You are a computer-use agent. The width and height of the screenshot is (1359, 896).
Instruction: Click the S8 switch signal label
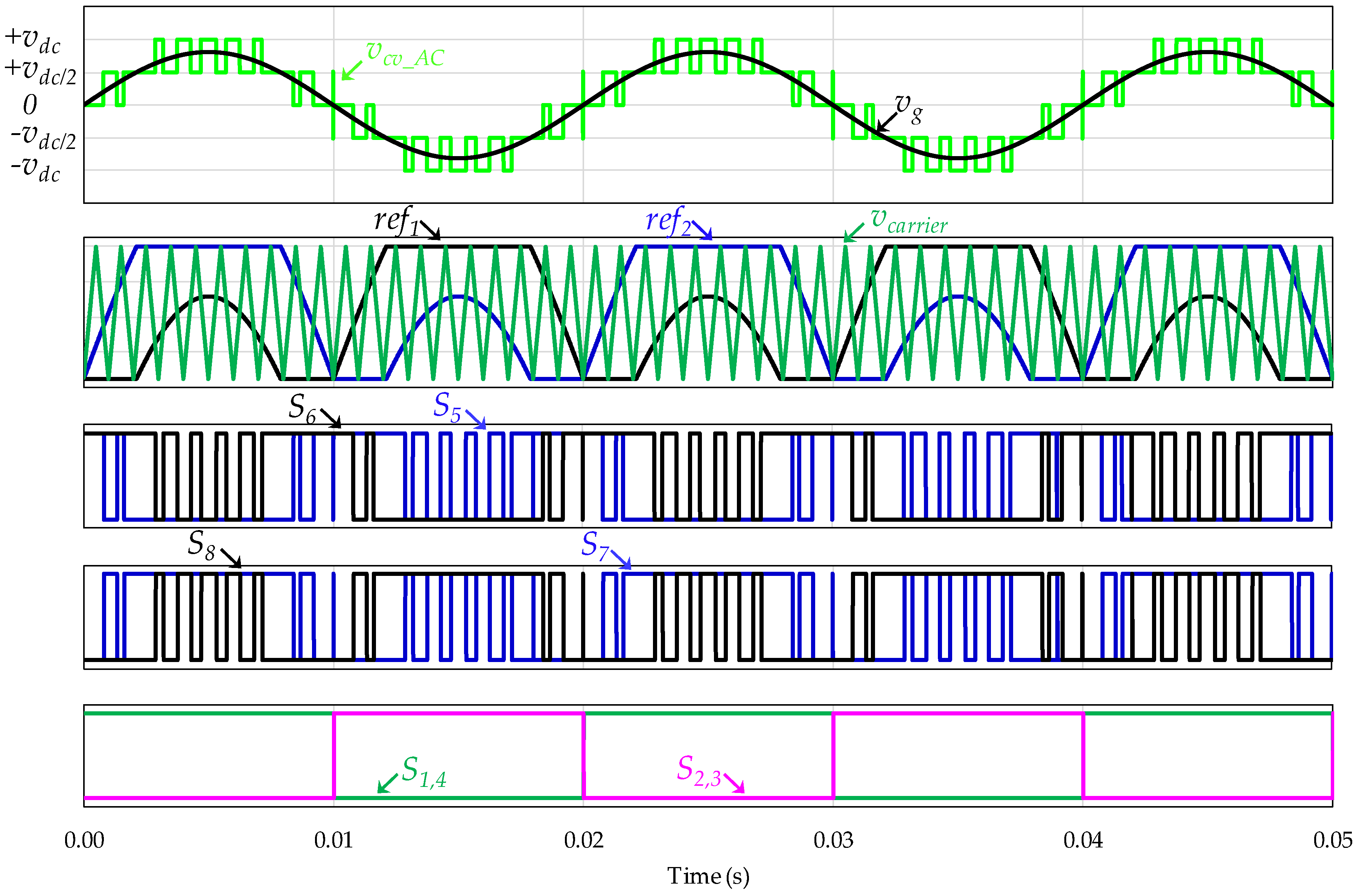tap(201, 545)
